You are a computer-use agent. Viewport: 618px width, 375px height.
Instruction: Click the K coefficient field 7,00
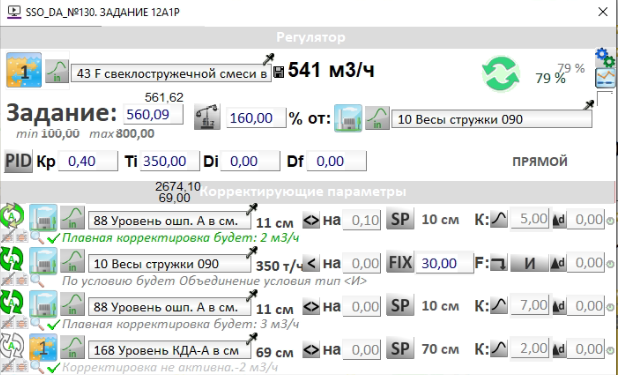coord(530,305)
